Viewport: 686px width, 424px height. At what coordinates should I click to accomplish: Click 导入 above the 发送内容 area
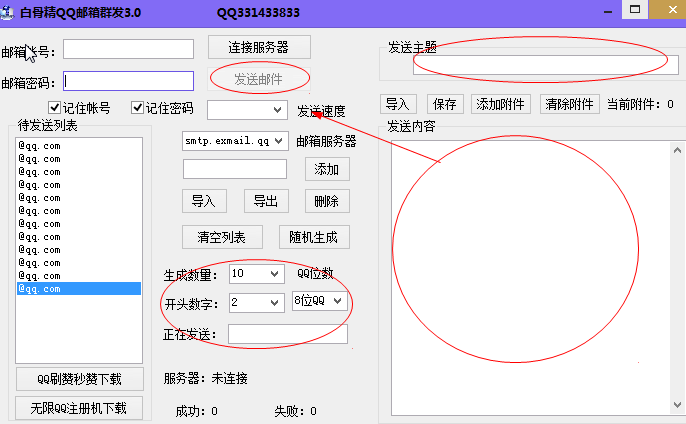[398, 104]
